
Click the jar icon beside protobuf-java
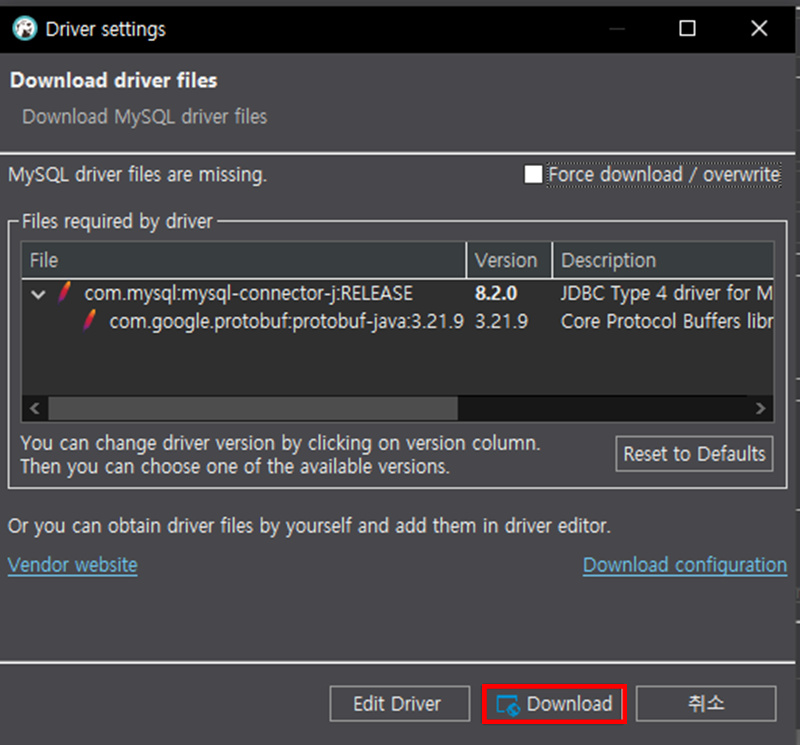point(89,320)
